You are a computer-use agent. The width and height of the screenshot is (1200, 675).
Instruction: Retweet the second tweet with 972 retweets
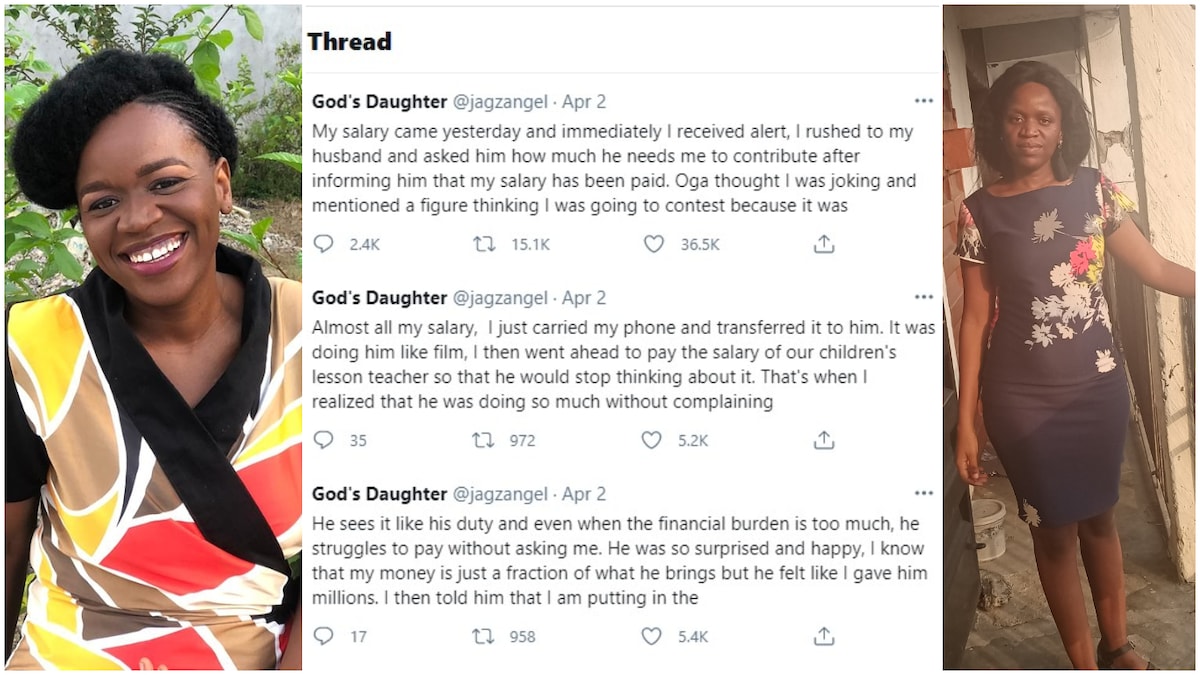click(484, 440)
